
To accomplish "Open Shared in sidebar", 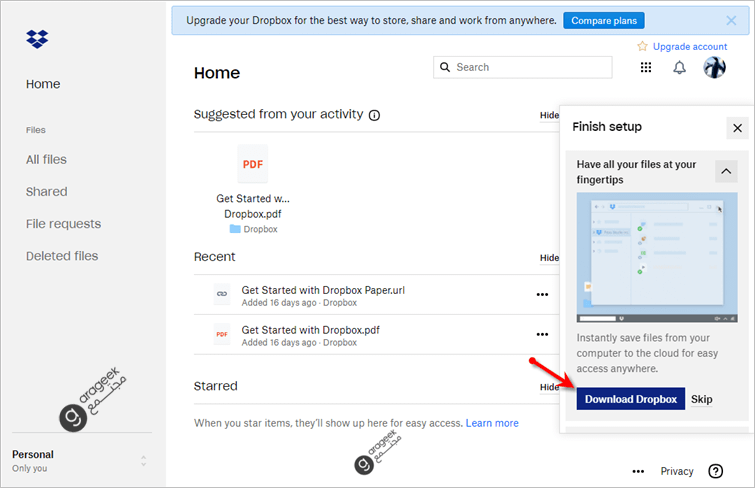I will (x=47, y=192).
